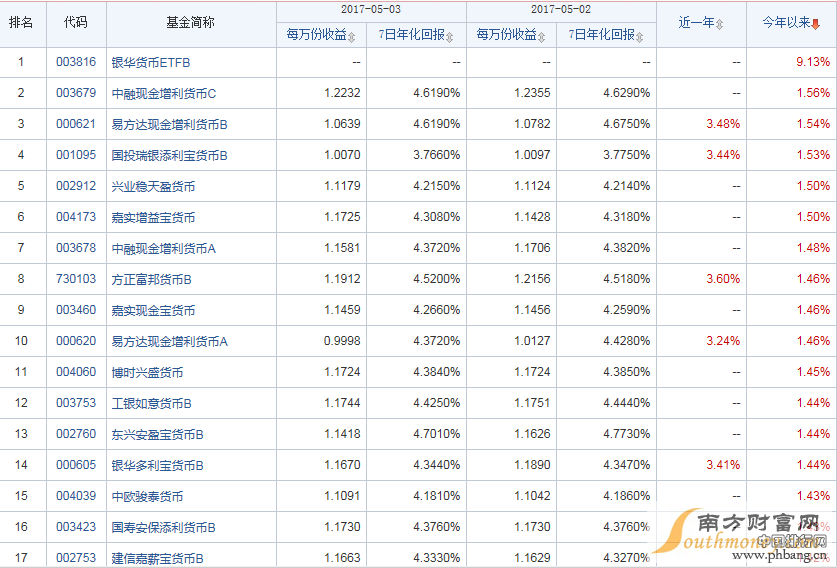The height and width of the screenshot is (568, 837).
Task: Click the 3.48% one-year return value
Action: 723,124
